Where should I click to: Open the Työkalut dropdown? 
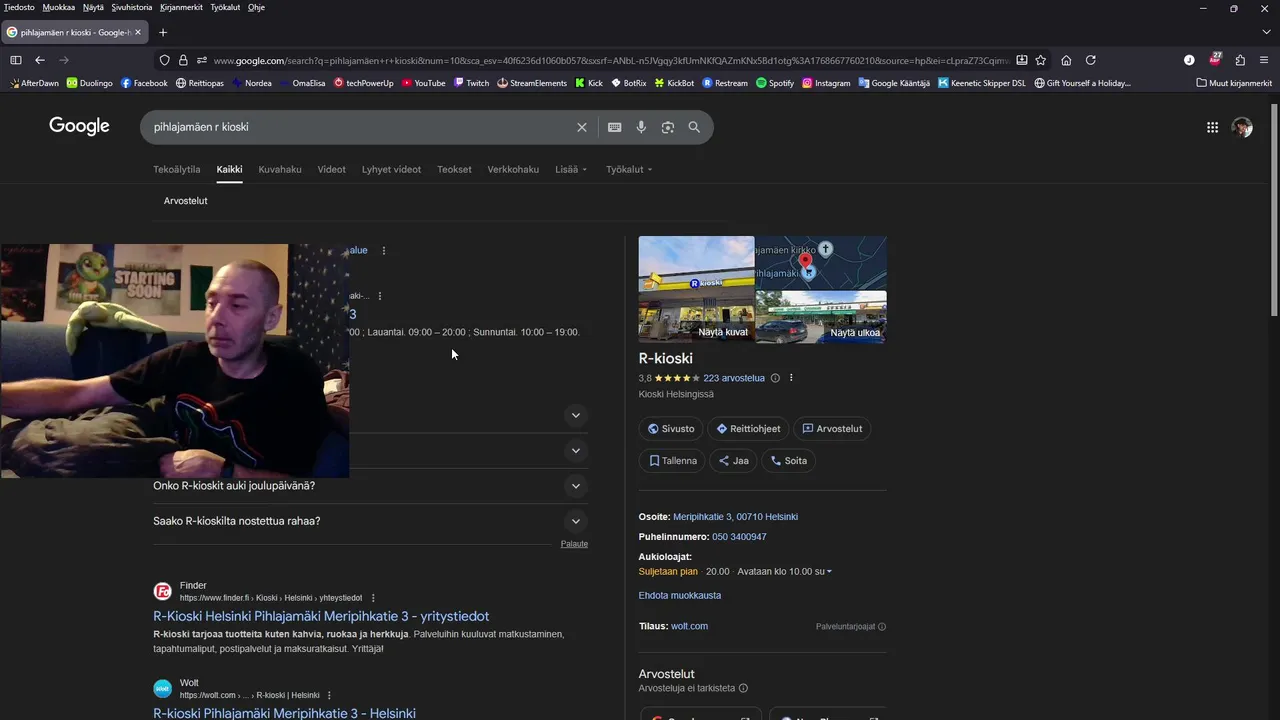click(x=629, y=169)
